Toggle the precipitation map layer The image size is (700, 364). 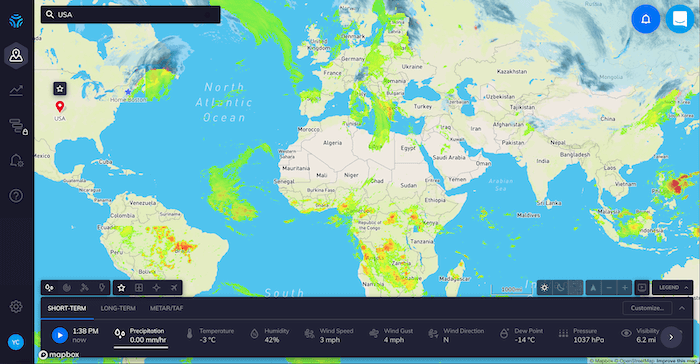point(50,288)
